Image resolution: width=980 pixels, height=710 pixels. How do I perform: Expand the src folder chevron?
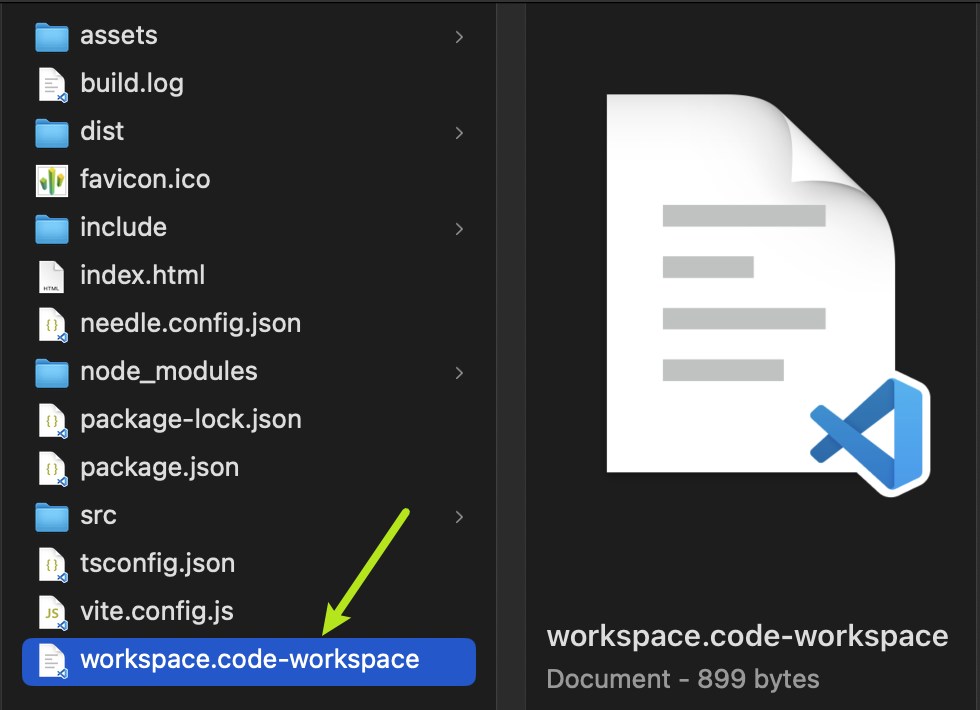[459, 517]
